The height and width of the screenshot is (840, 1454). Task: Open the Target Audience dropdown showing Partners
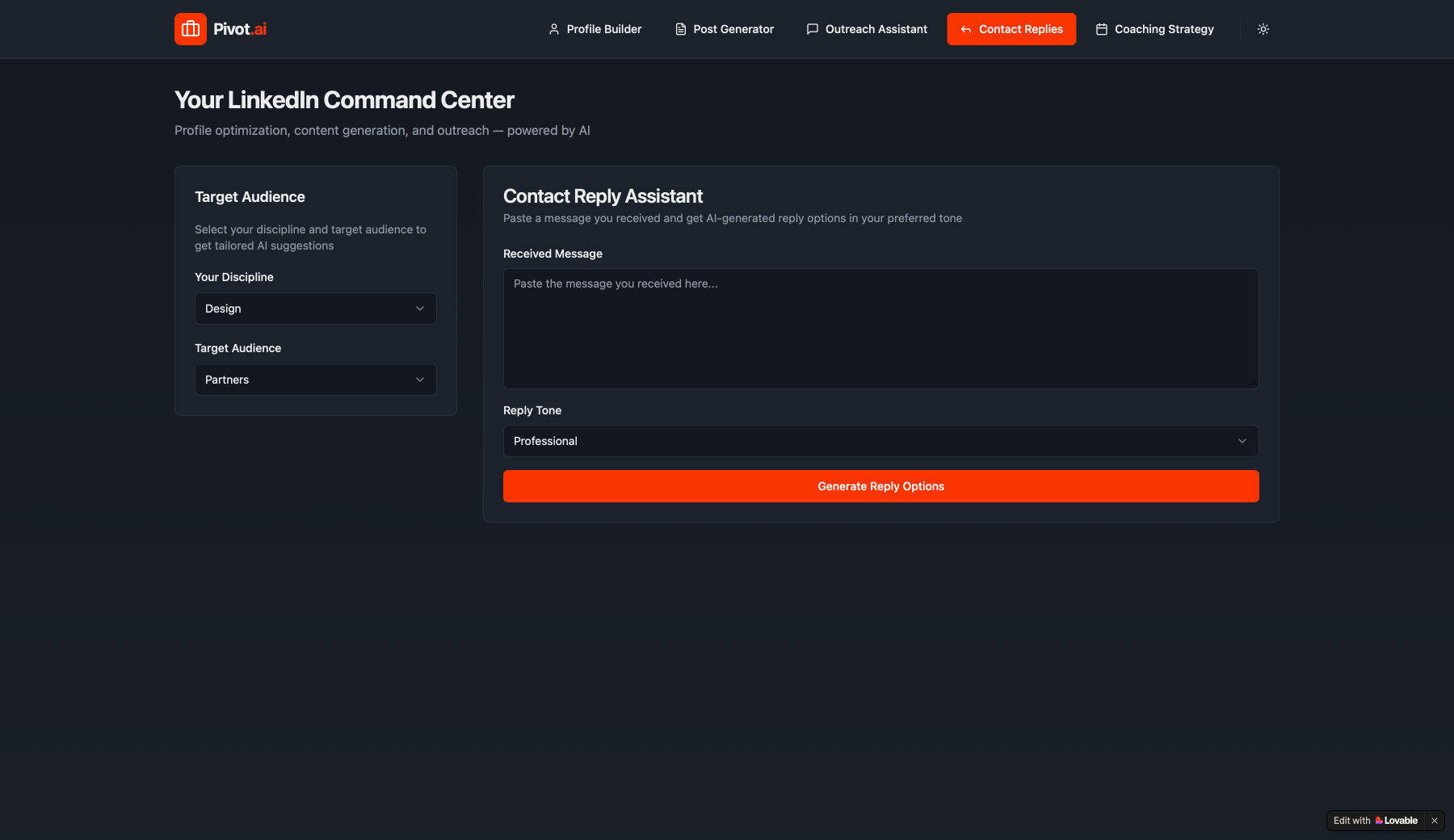pos(316,380)
